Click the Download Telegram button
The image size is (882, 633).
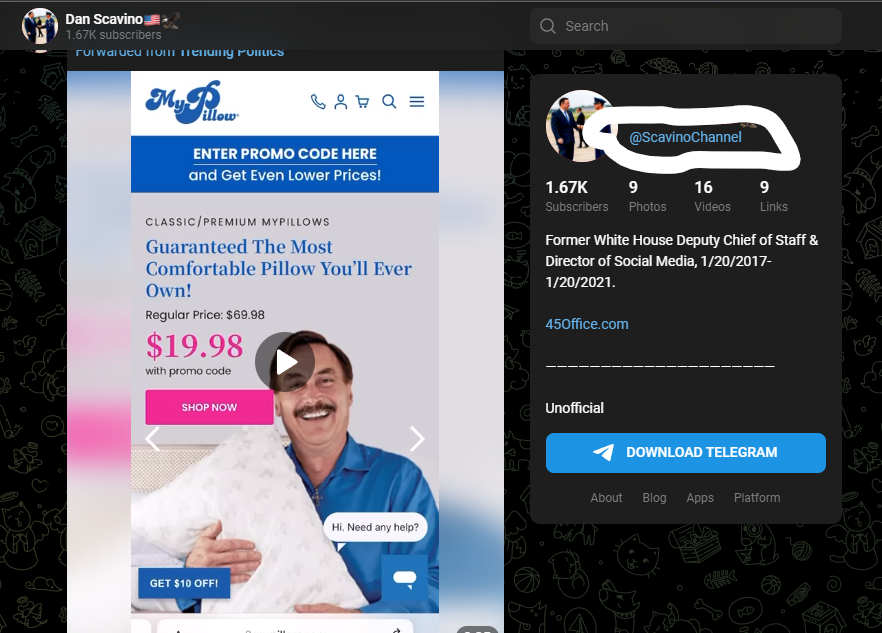click(686, 453)
